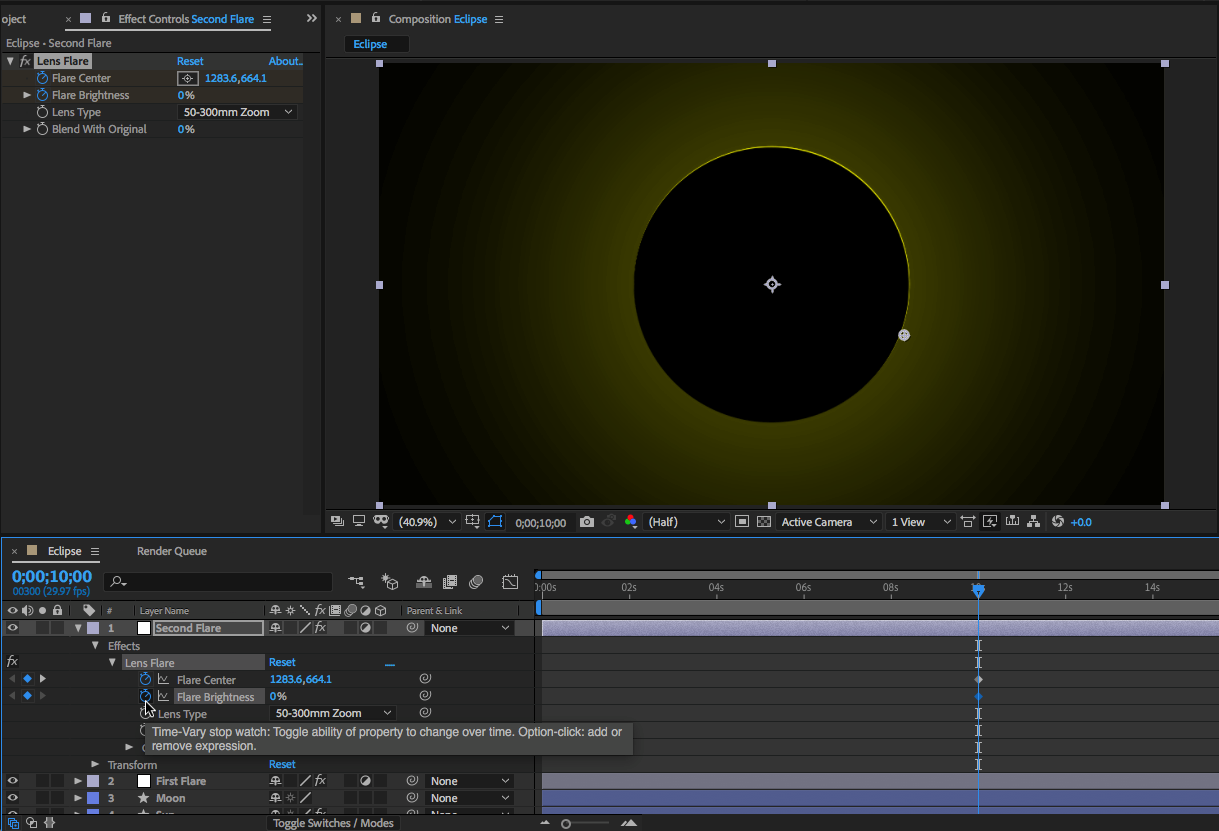The height and width of the screenshot is (831, 1219).
Task: Open the viewer resolution (Half) dropdown
Action: point(687,522)
